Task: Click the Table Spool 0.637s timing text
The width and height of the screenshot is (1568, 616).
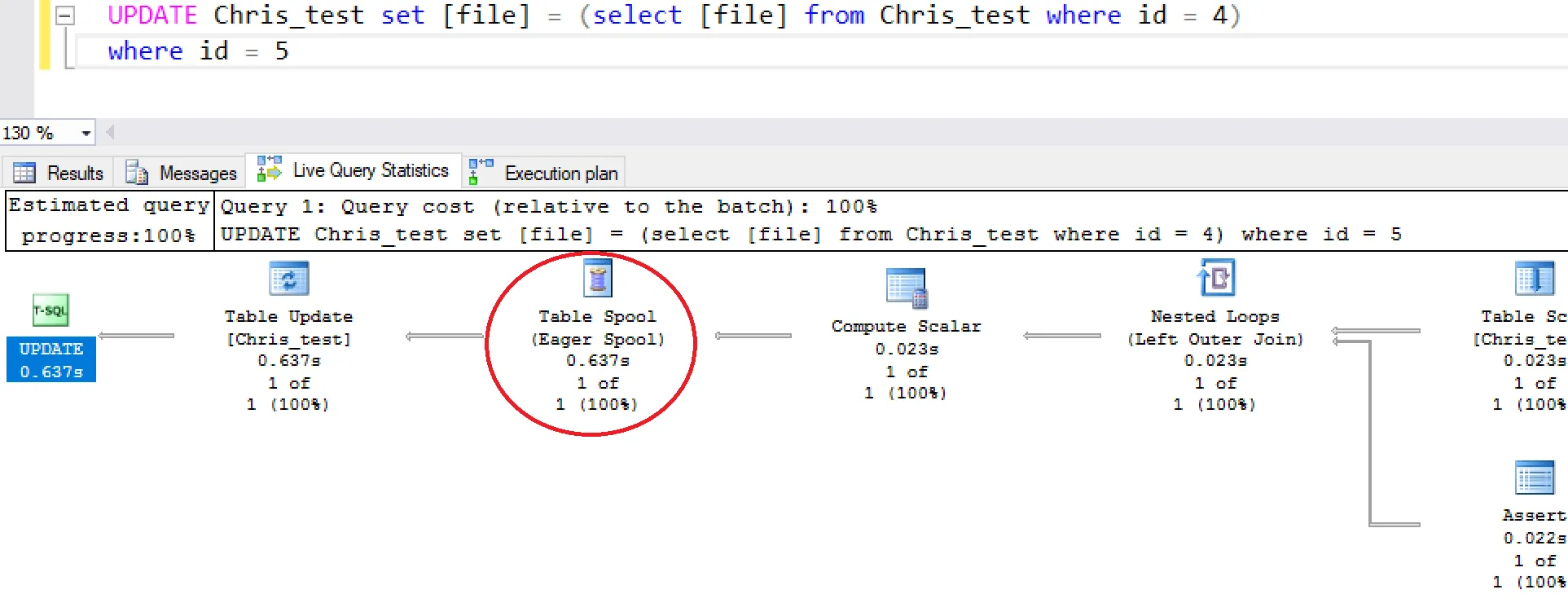Action: 598,360
